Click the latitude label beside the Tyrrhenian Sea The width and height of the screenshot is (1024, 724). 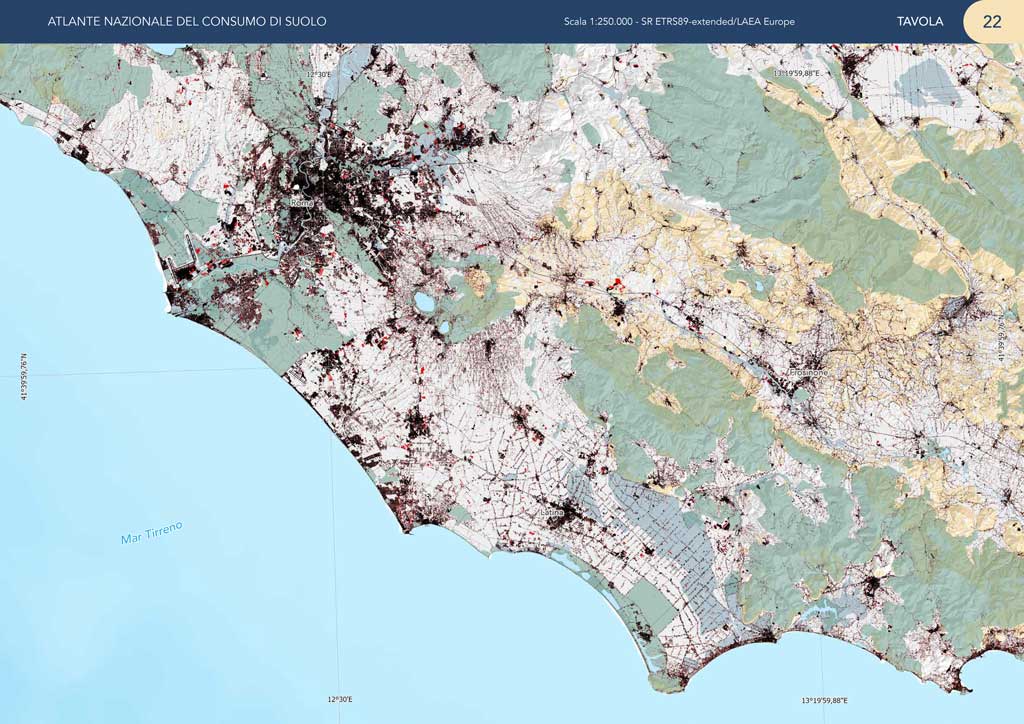24,376
